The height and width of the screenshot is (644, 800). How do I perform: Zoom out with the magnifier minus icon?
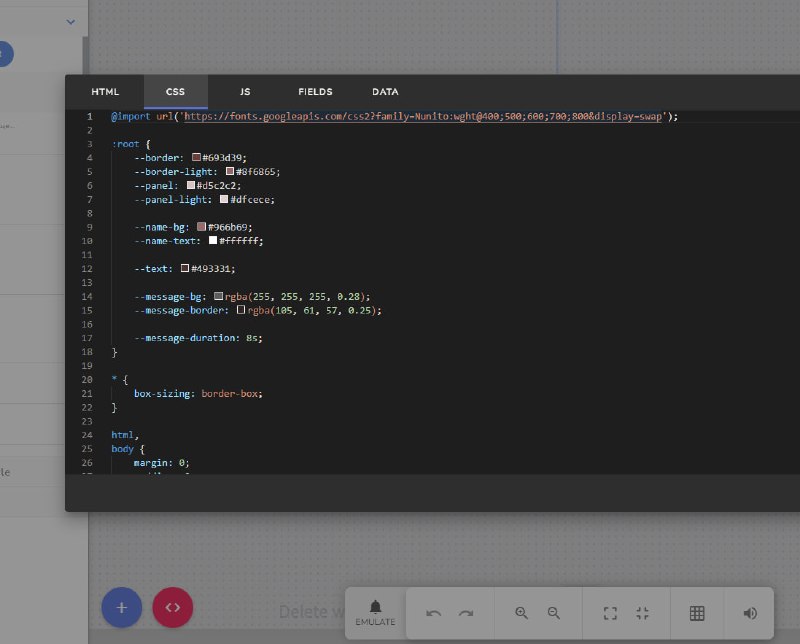tap(554, 613)
